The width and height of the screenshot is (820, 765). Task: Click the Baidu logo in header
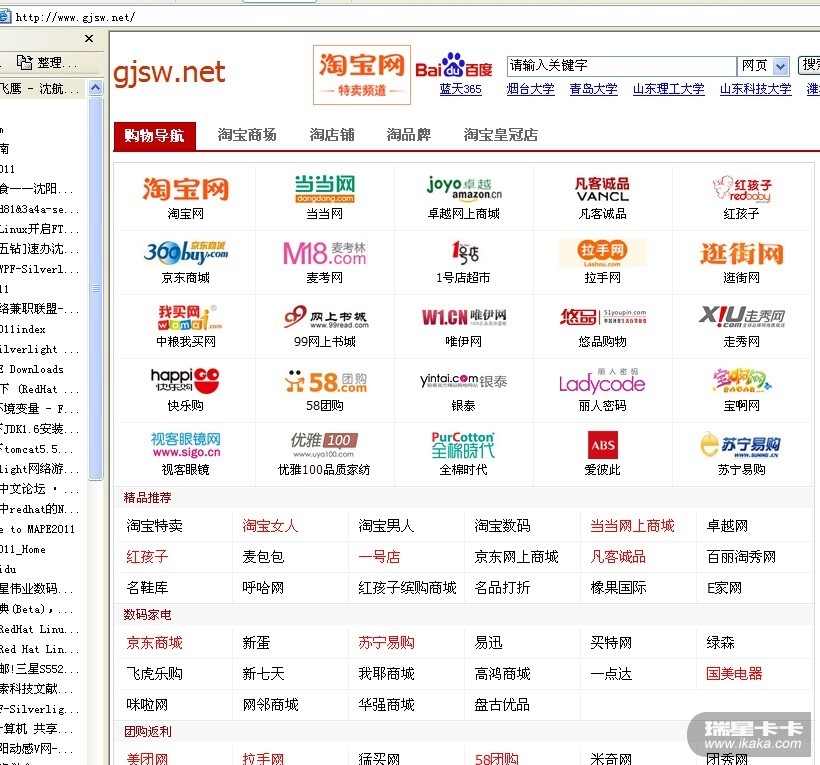[x=454, y=66]
